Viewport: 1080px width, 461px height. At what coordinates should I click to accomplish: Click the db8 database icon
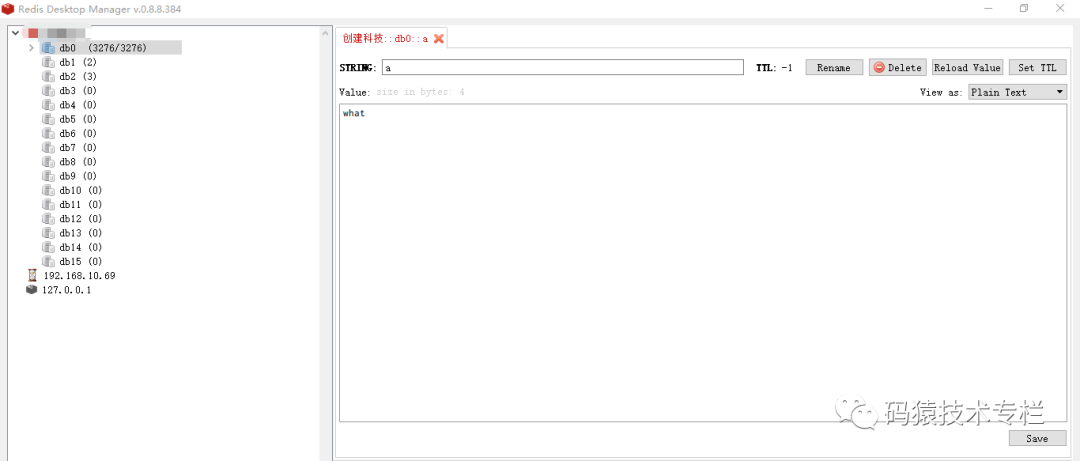pos(48,162)
